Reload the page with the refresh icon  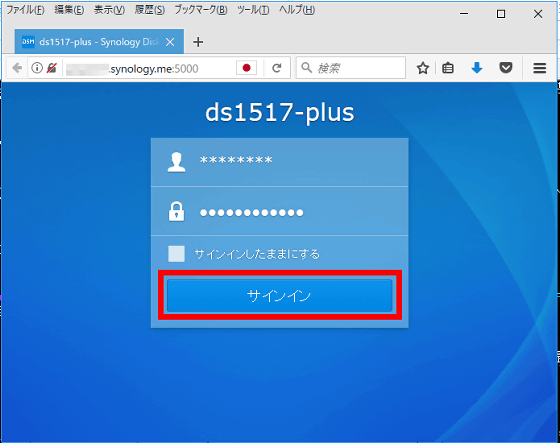coord(277,68)
